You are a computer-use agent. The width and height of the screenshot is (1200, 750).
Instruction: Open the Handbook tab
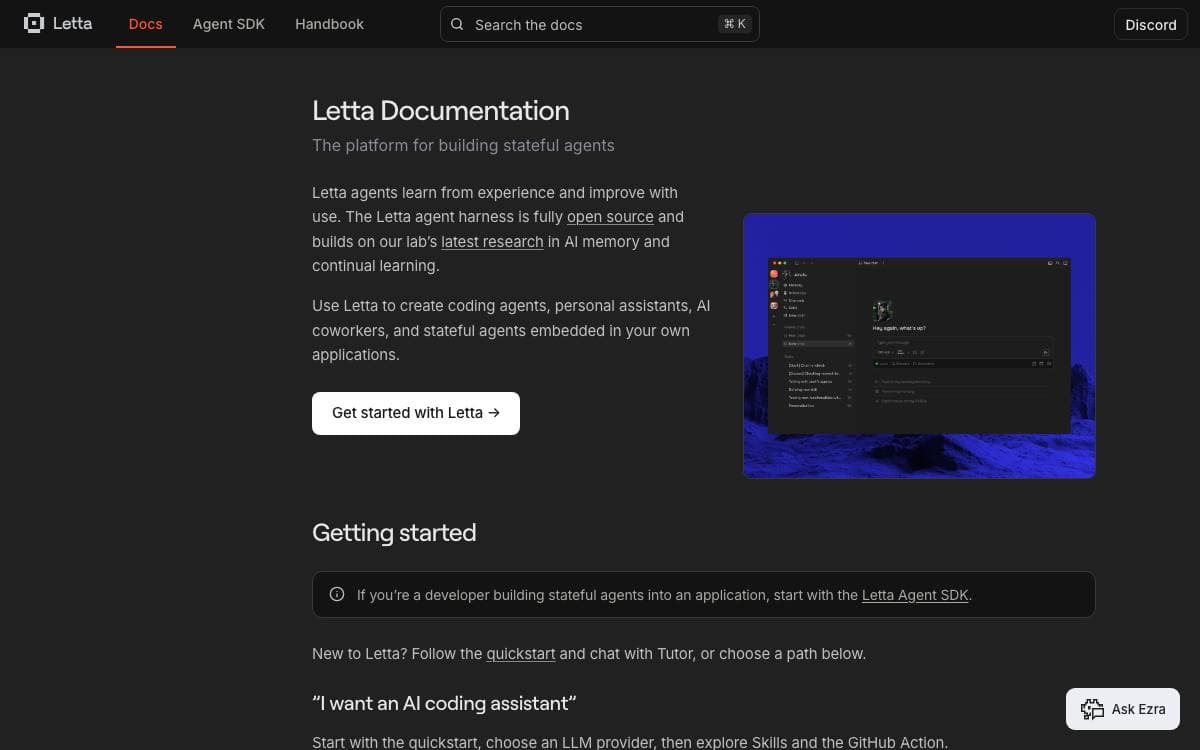click(329, 24)
